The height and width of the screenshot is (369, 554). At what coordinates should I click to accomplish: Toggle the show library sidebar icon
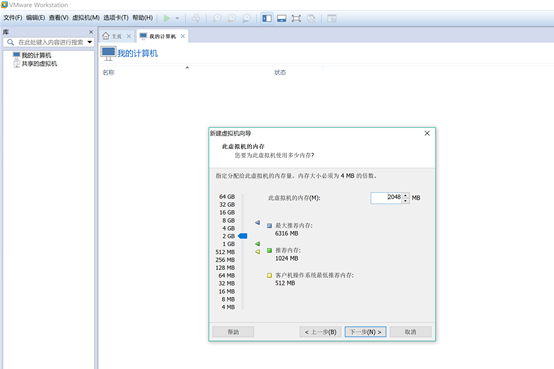coord(267,18)
